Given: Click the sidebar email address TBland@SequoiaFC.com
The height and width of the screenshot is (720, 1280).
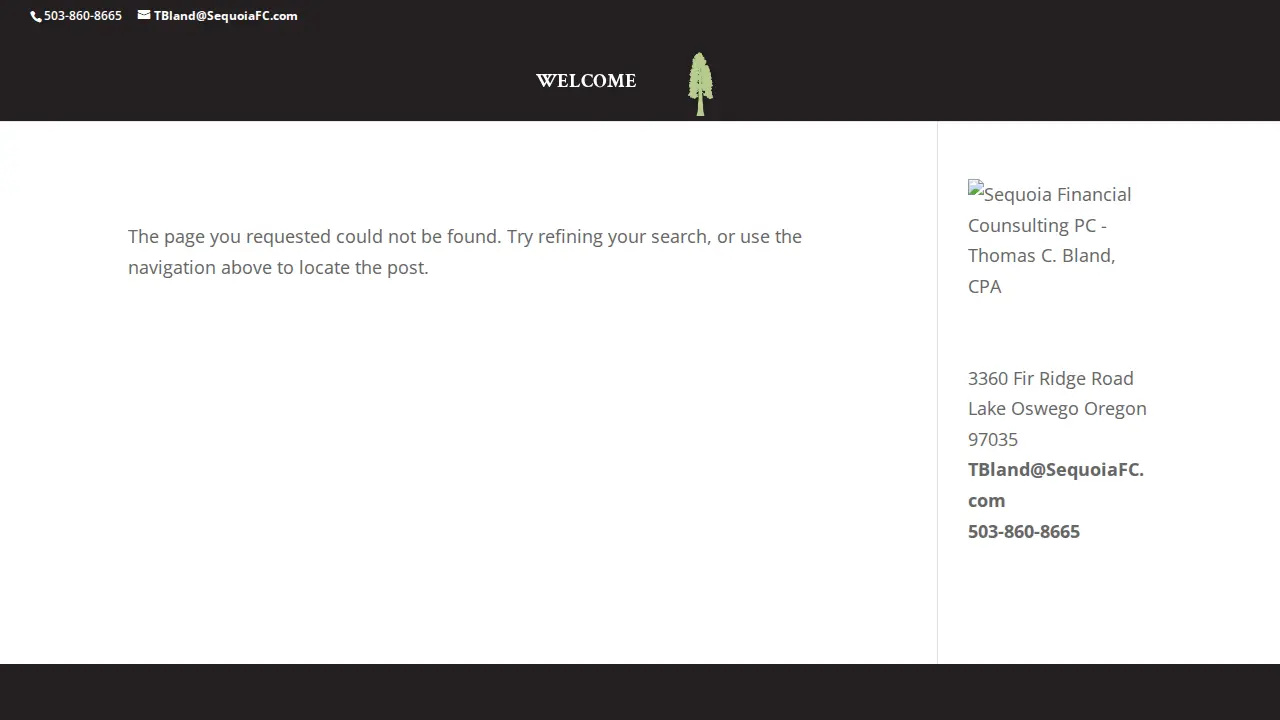Looking at the screenshot, I should click(1056, 485).
